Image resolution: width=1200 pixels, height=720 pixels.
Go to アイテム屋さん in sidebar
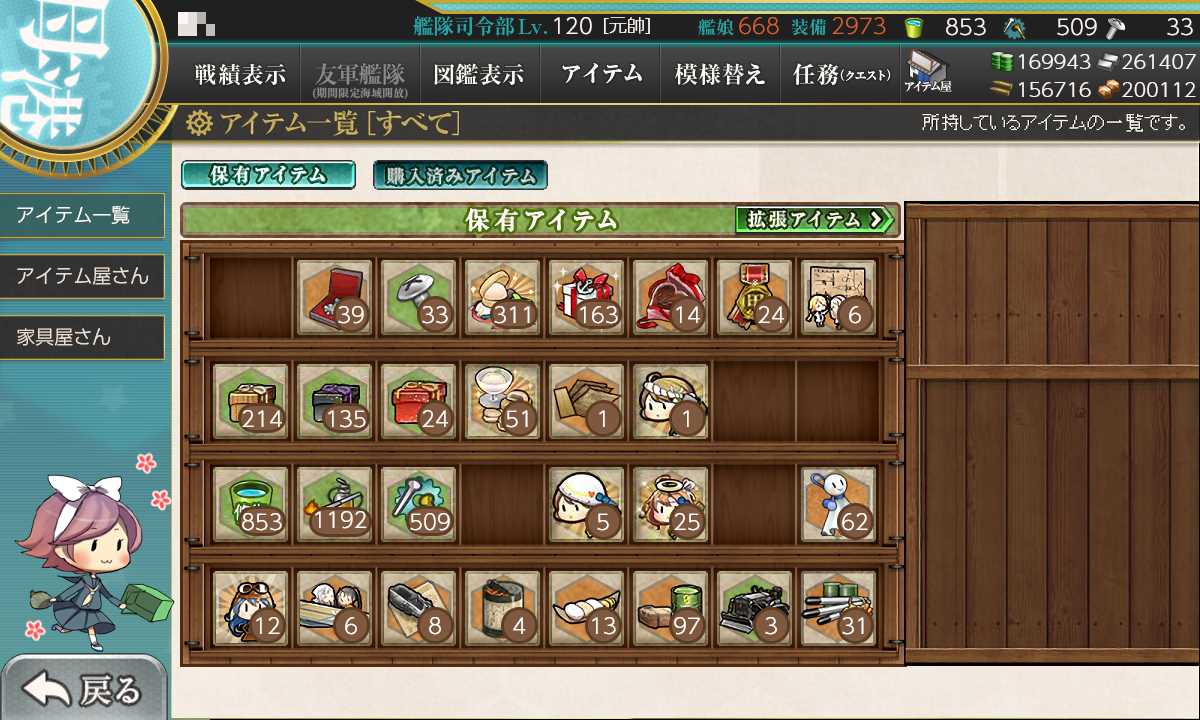pyautogui.click(x=82, y=276)
